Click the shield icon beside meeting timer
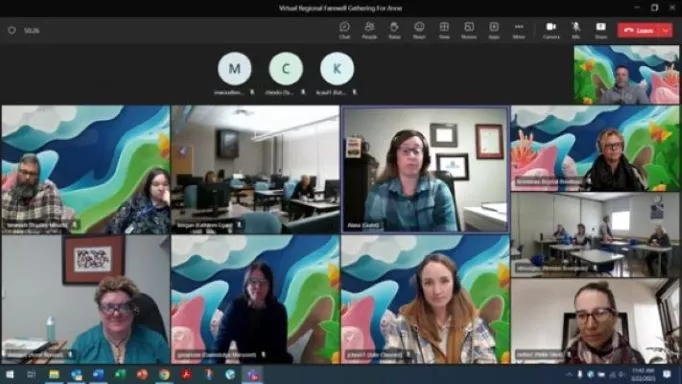The width and height of the screenshot is (682, 384). 12,30
